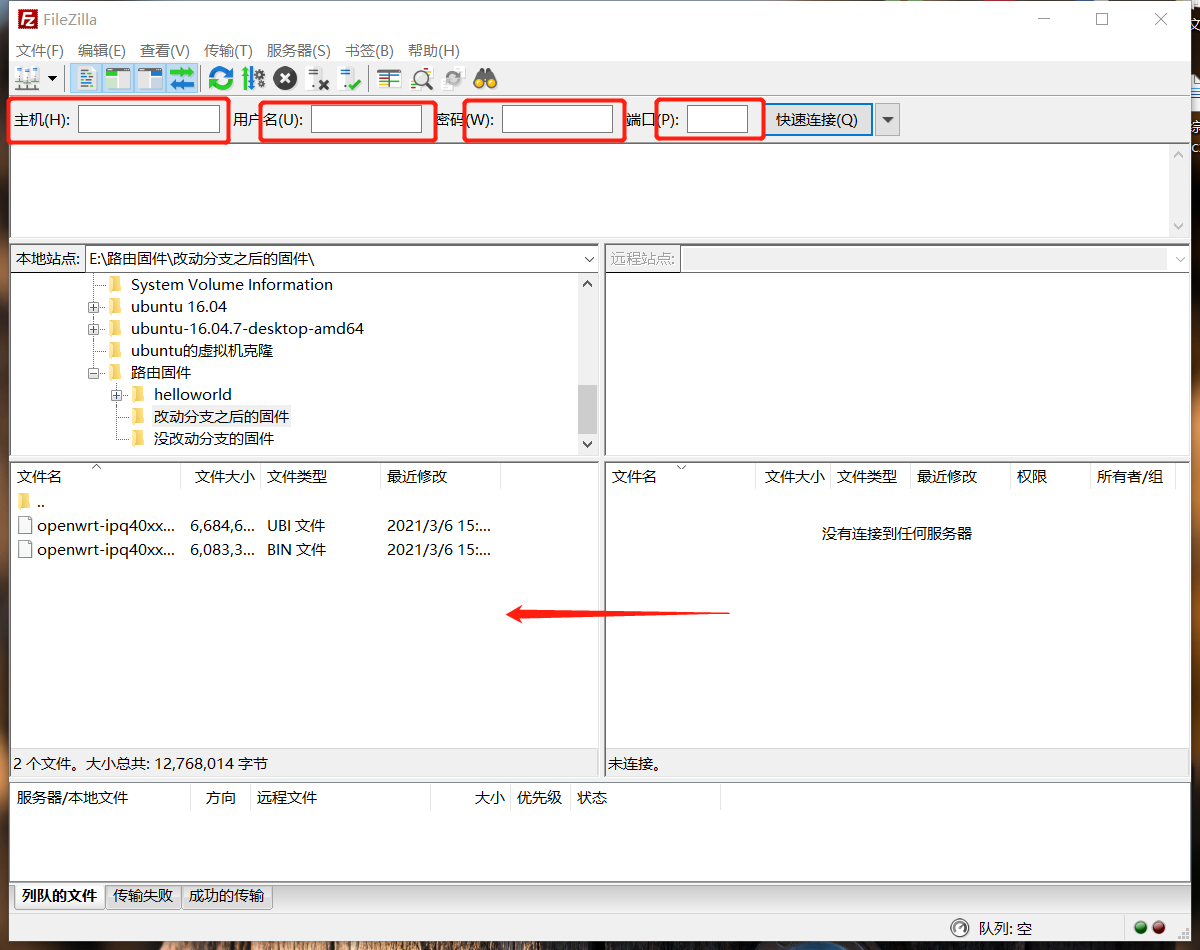Open the 传输(T) menu
Viewport: 1200px width, 950px height.
pyautogui.click(x=228, y=50)
